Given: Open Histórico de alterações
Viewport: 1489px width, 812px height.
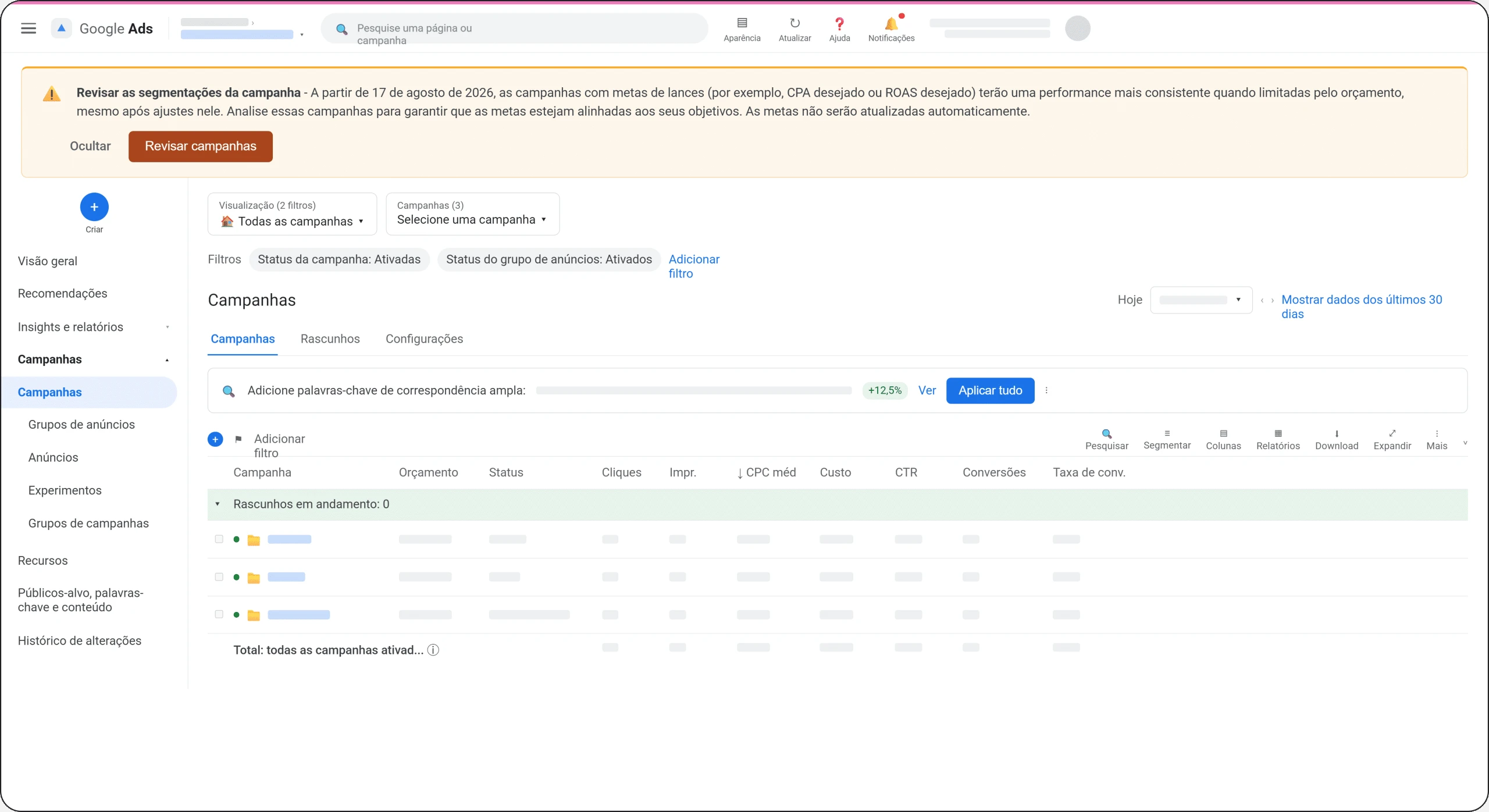Looking at the screenshot, I should click(80, 640).
